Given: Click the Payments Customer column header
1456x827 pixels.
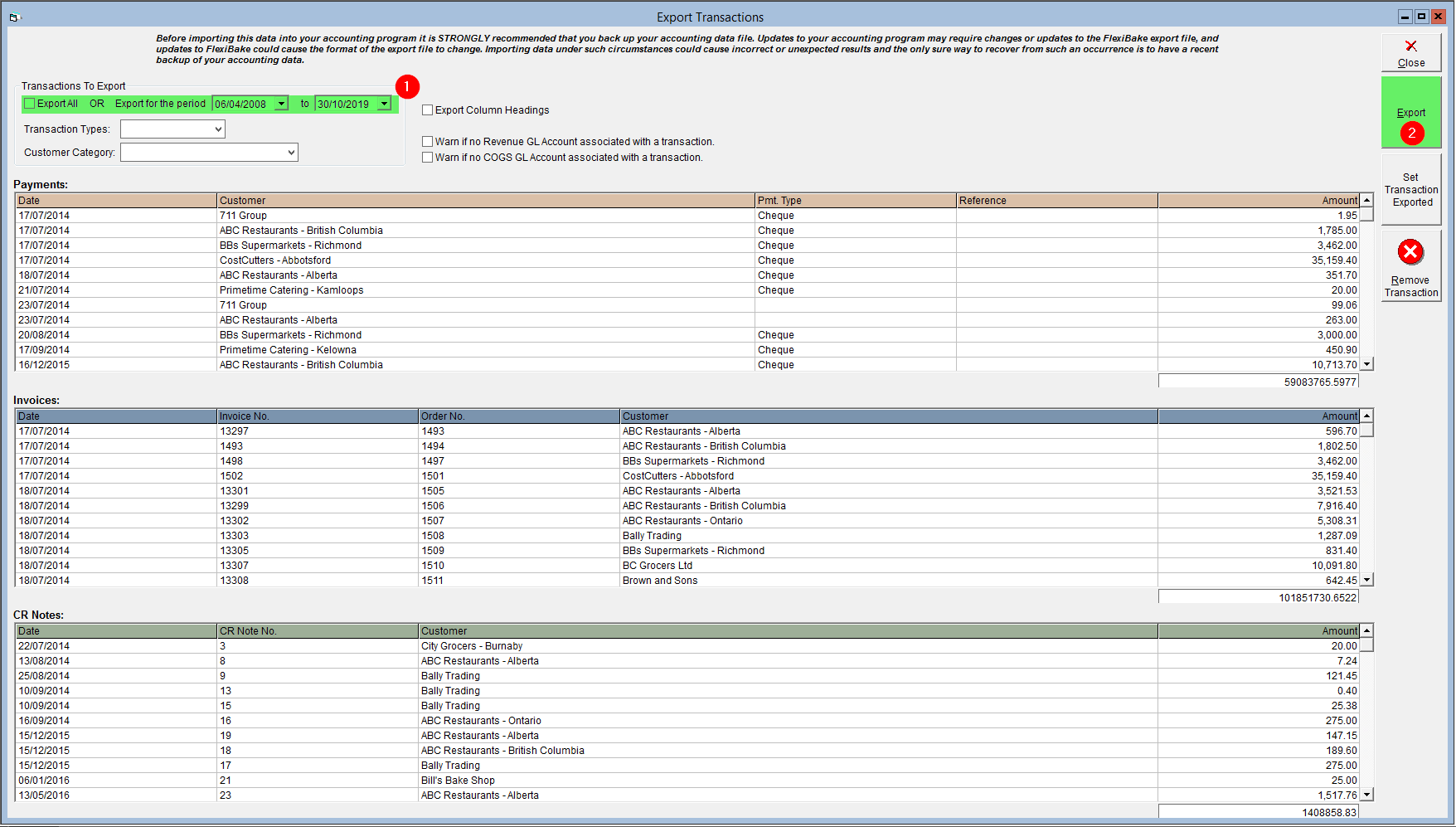Looking at the screenshot, I should [486, 201].
